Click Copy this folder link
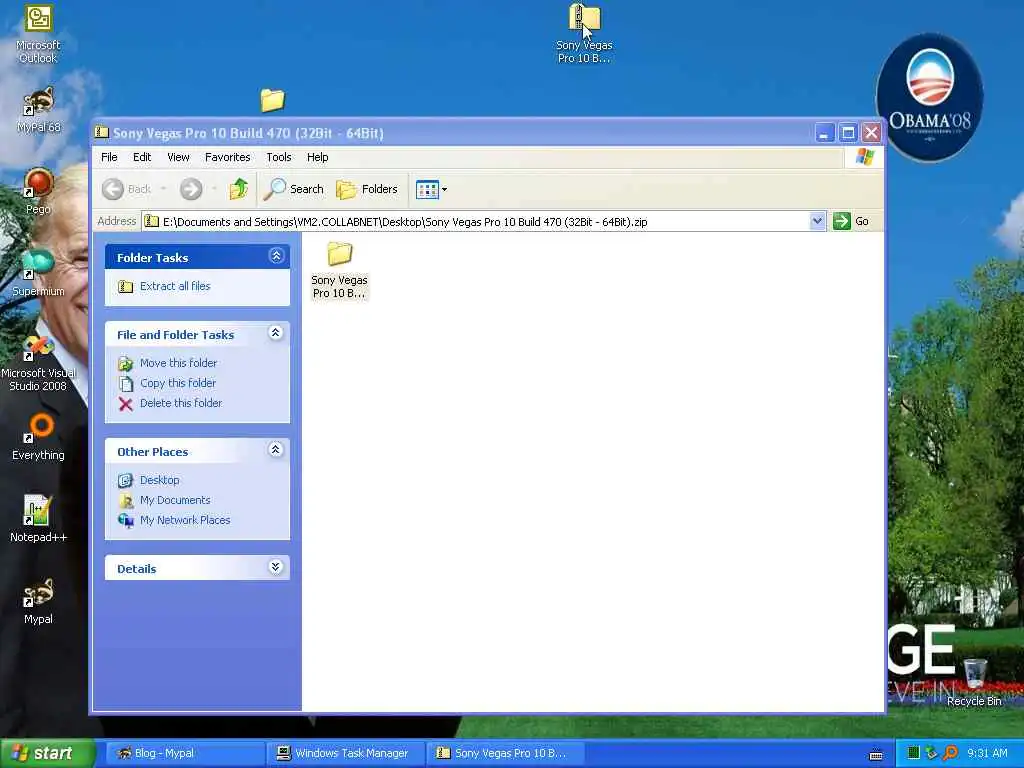 (178, 383)
